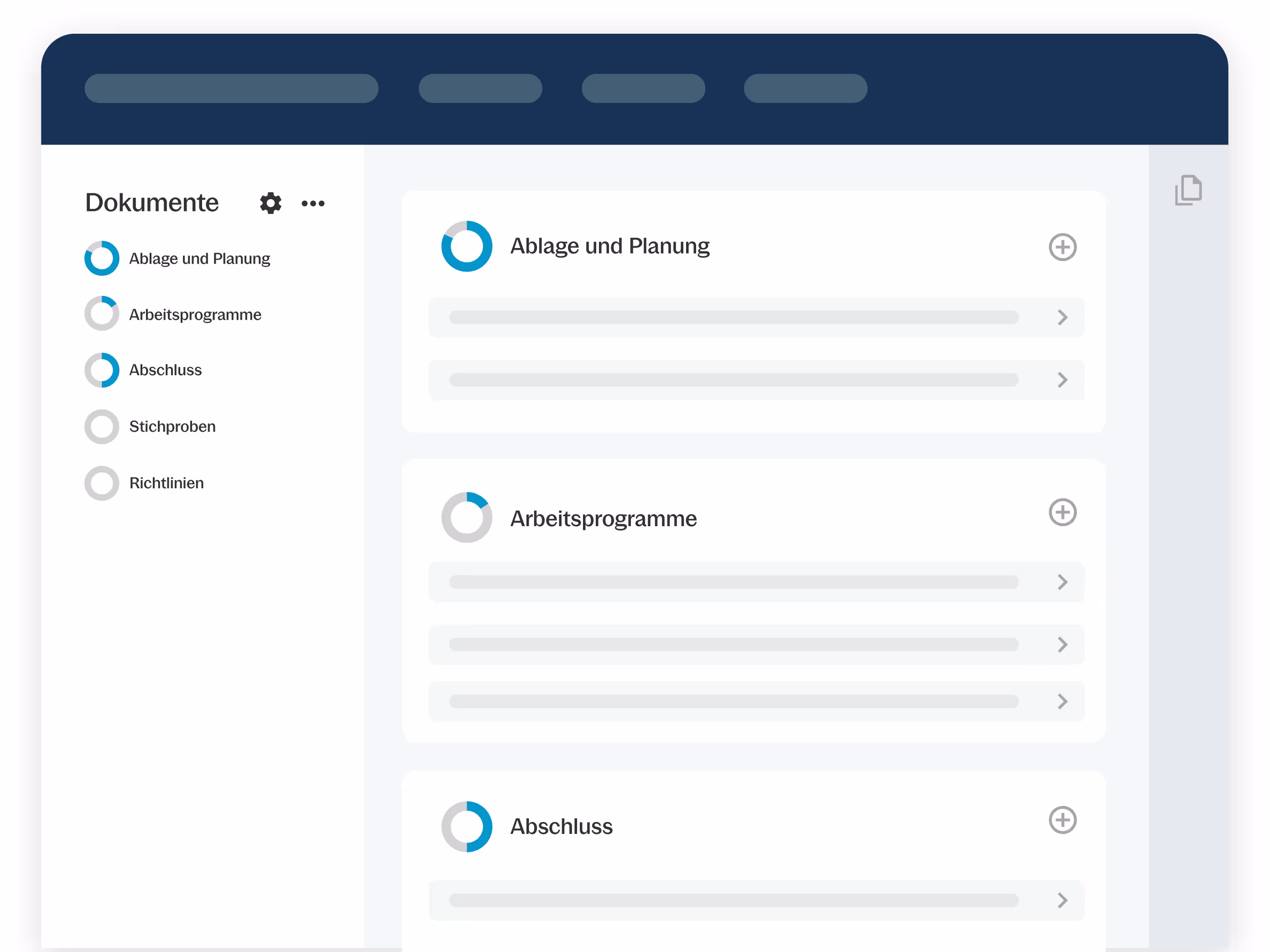
Task: Click Arbeitsprogramme progress ring in main card
Action: coord(466,517)
